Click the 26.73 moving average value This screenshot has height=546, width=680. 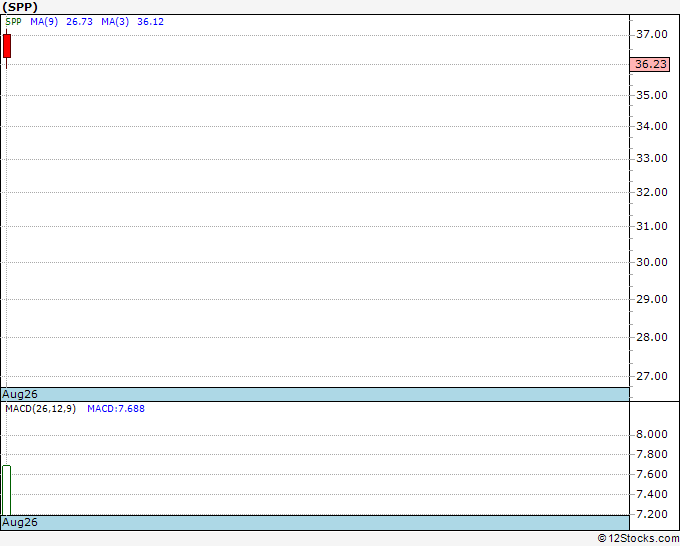(x=79, y=22)
